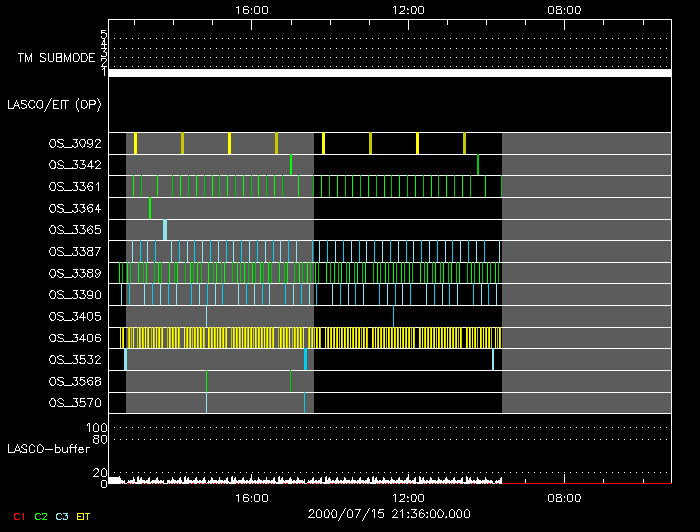The image size is (700, 532).
Task: Click the 2000/07/15 21:36:00.000 timestamp
Action: pyautogui.click(x=390, y=513)
